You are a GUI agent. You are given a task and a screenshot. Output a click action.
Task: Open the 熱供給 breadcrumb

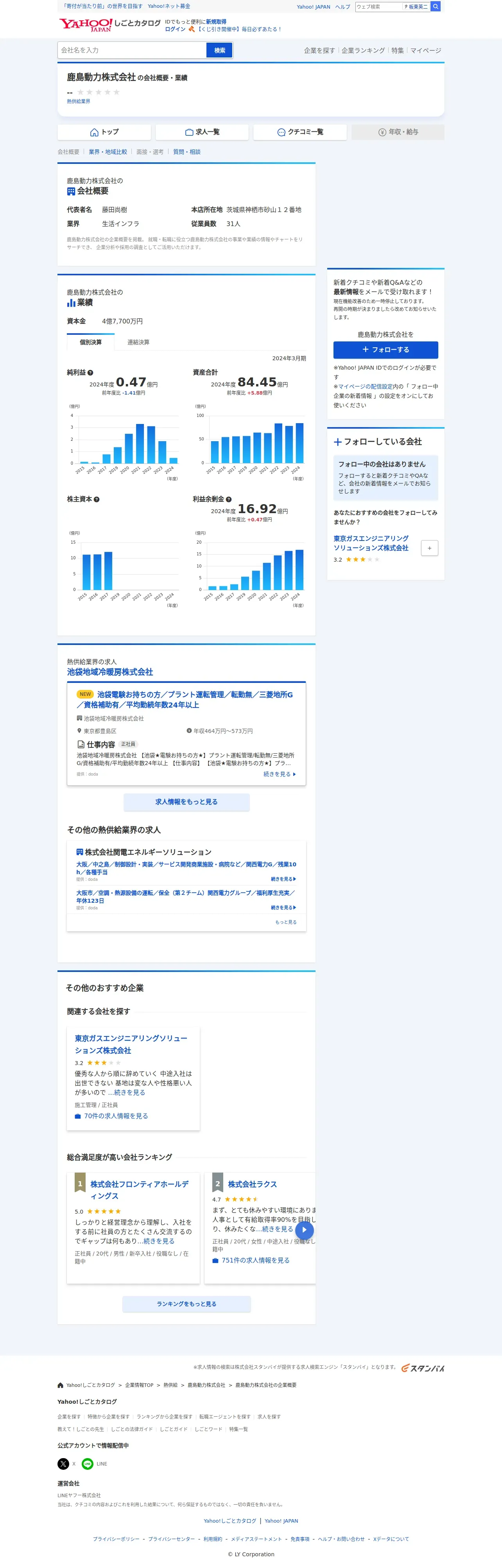pos(171,1385)
